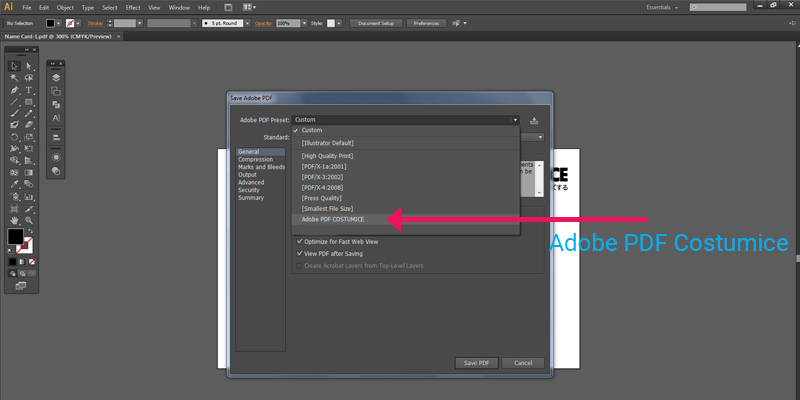Select the Symbol Sprayer tool
Image resolution: width=800 pixels, height=400 pixels.
point(14,197)
